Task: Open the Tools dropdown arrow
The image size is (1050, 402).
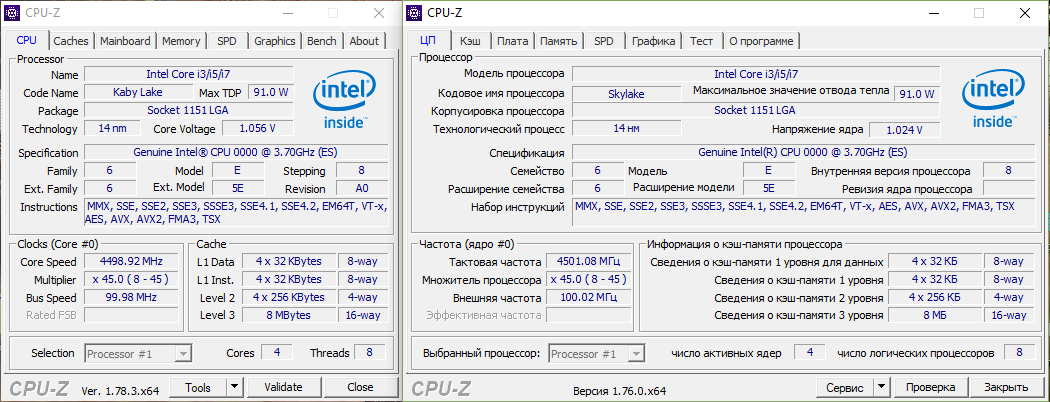Action: click(x=234, y=387)
